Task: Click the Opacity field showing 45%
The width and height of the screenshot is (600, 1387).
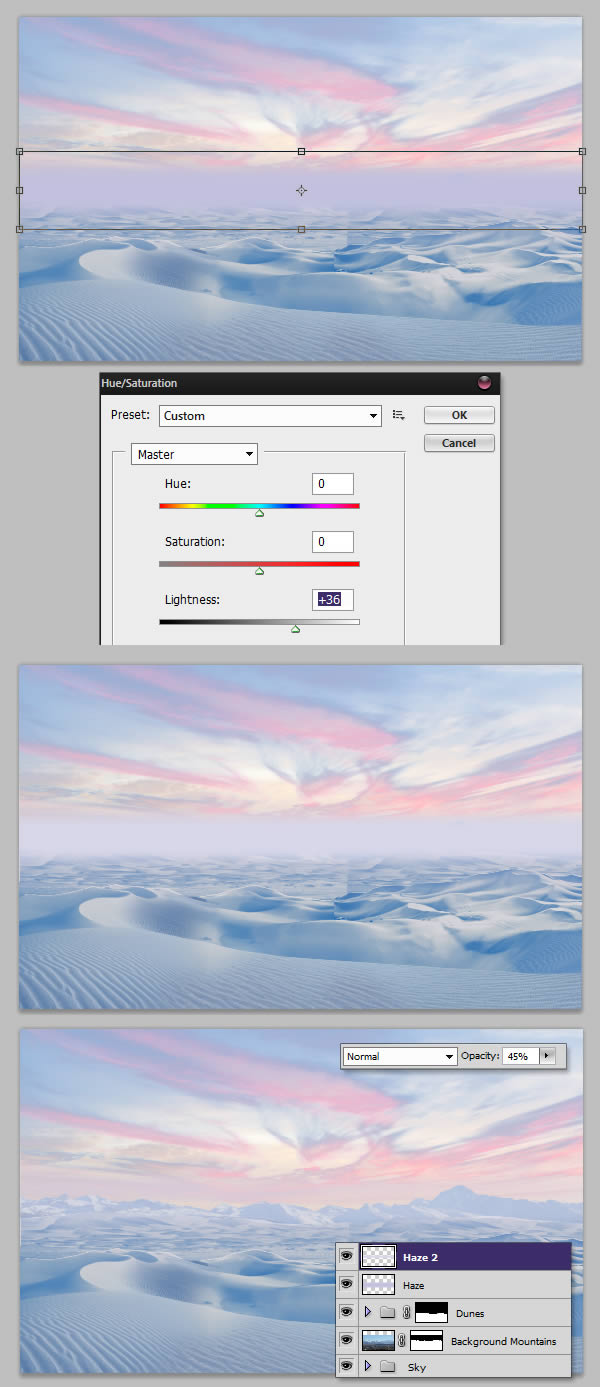Action: tap(521, 1056)
